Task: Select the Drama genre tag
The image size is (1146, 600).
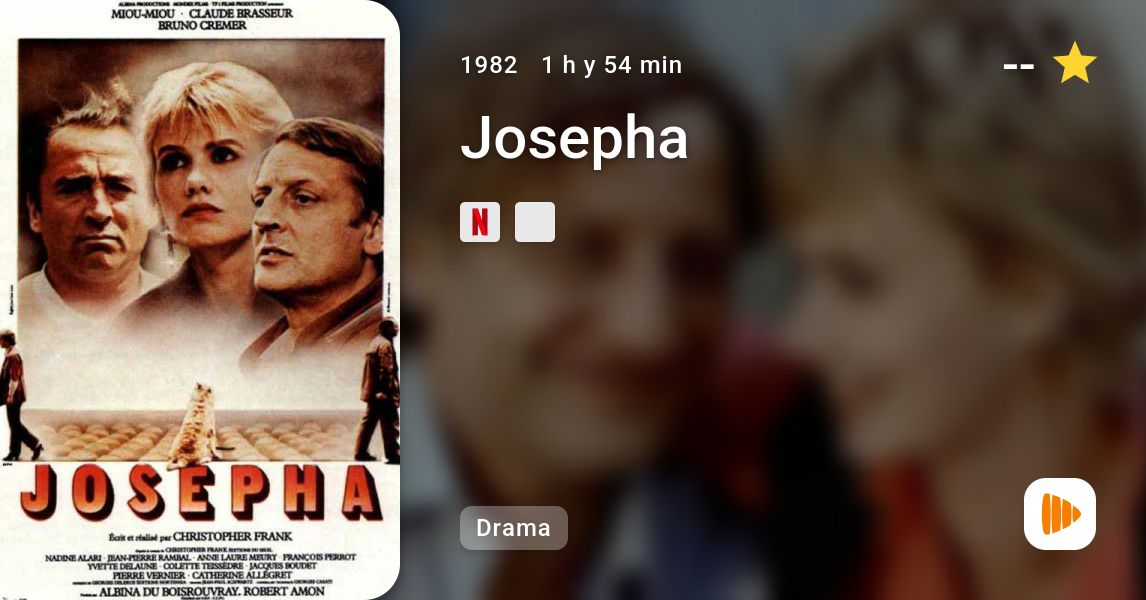Action: [514, 528]
